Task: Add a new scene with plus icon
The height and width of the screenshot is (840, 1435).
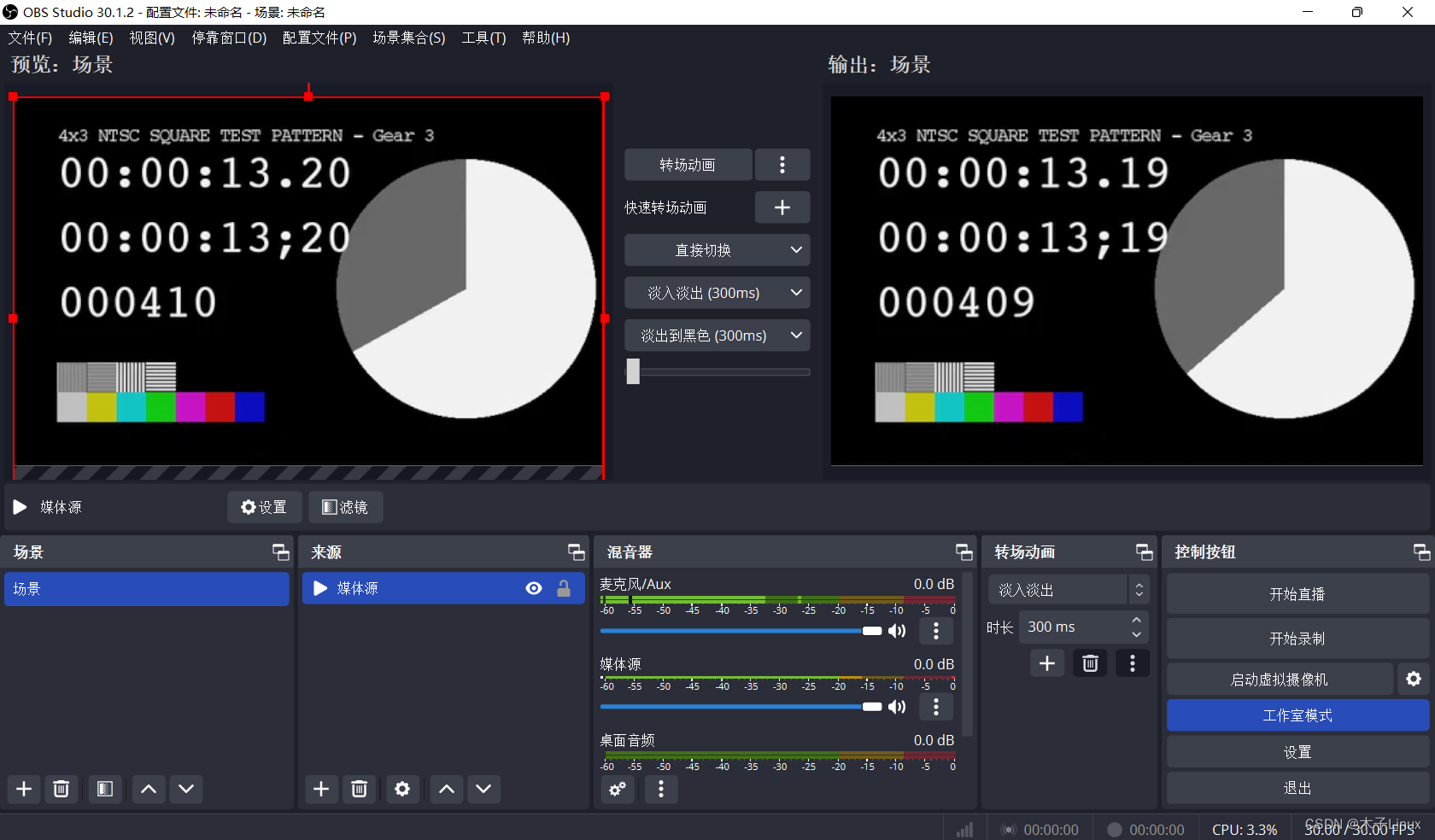Action: click(24, 789)
